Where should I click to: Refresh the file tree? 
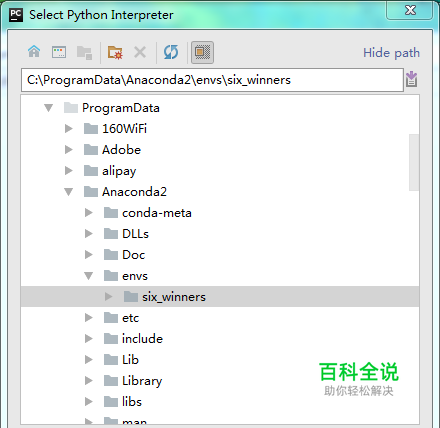click(171, 52)
